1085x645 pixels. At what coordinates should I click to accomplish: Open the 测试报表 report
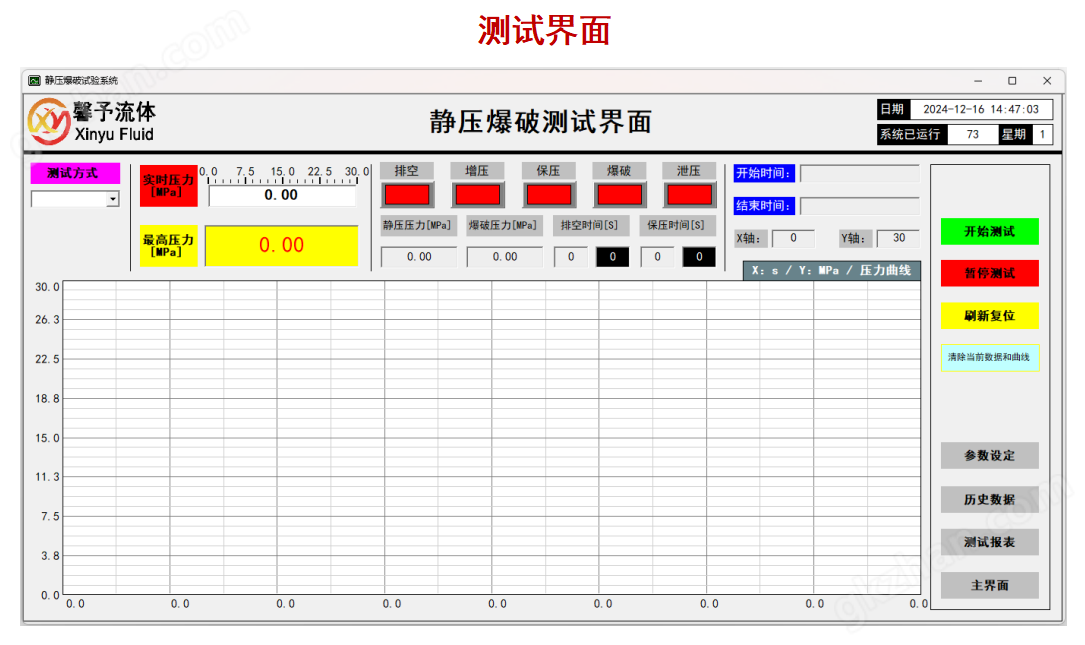click(990, 542)
